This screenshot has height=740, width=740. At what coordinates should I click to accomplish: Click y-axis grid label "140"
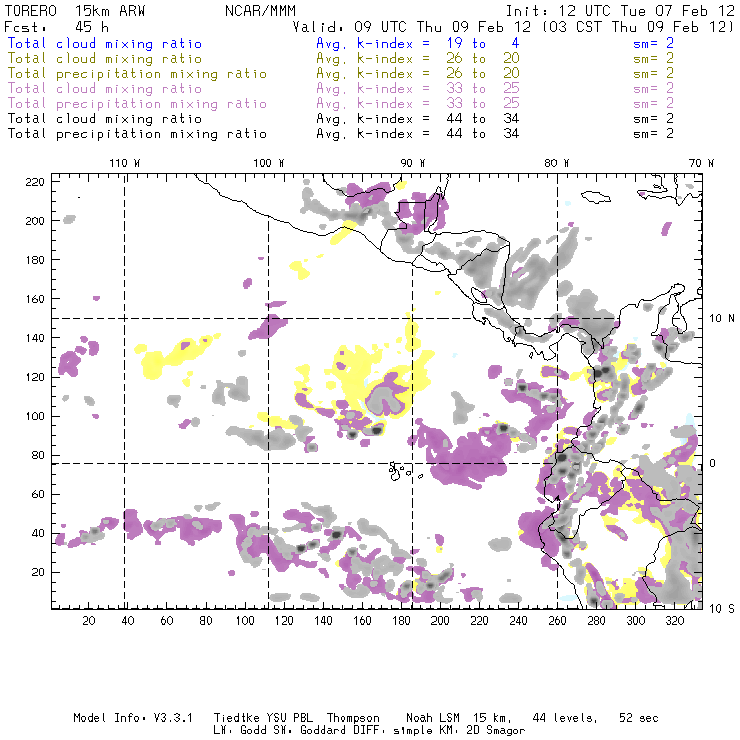pyautogui.click(x=35, y=338)
